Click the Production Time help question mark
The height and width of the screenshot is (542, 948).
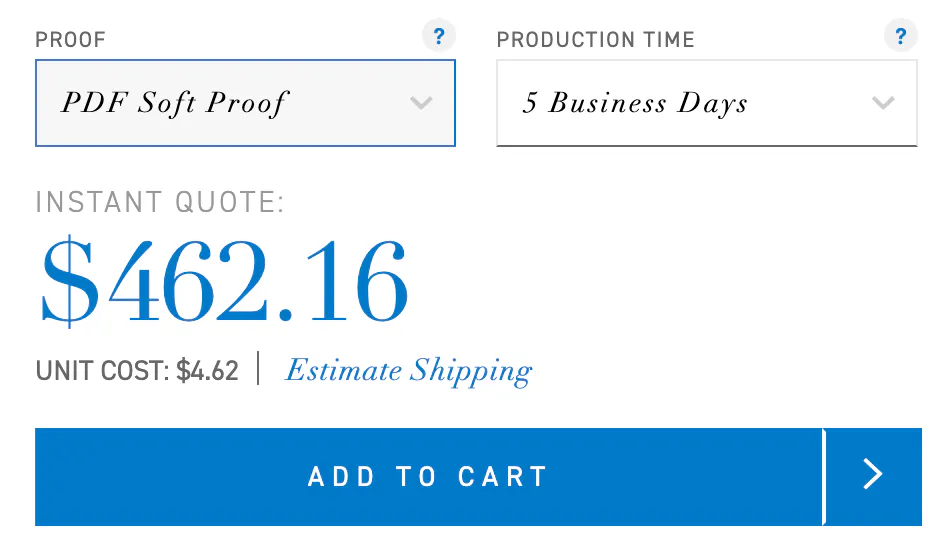[900, 37]
